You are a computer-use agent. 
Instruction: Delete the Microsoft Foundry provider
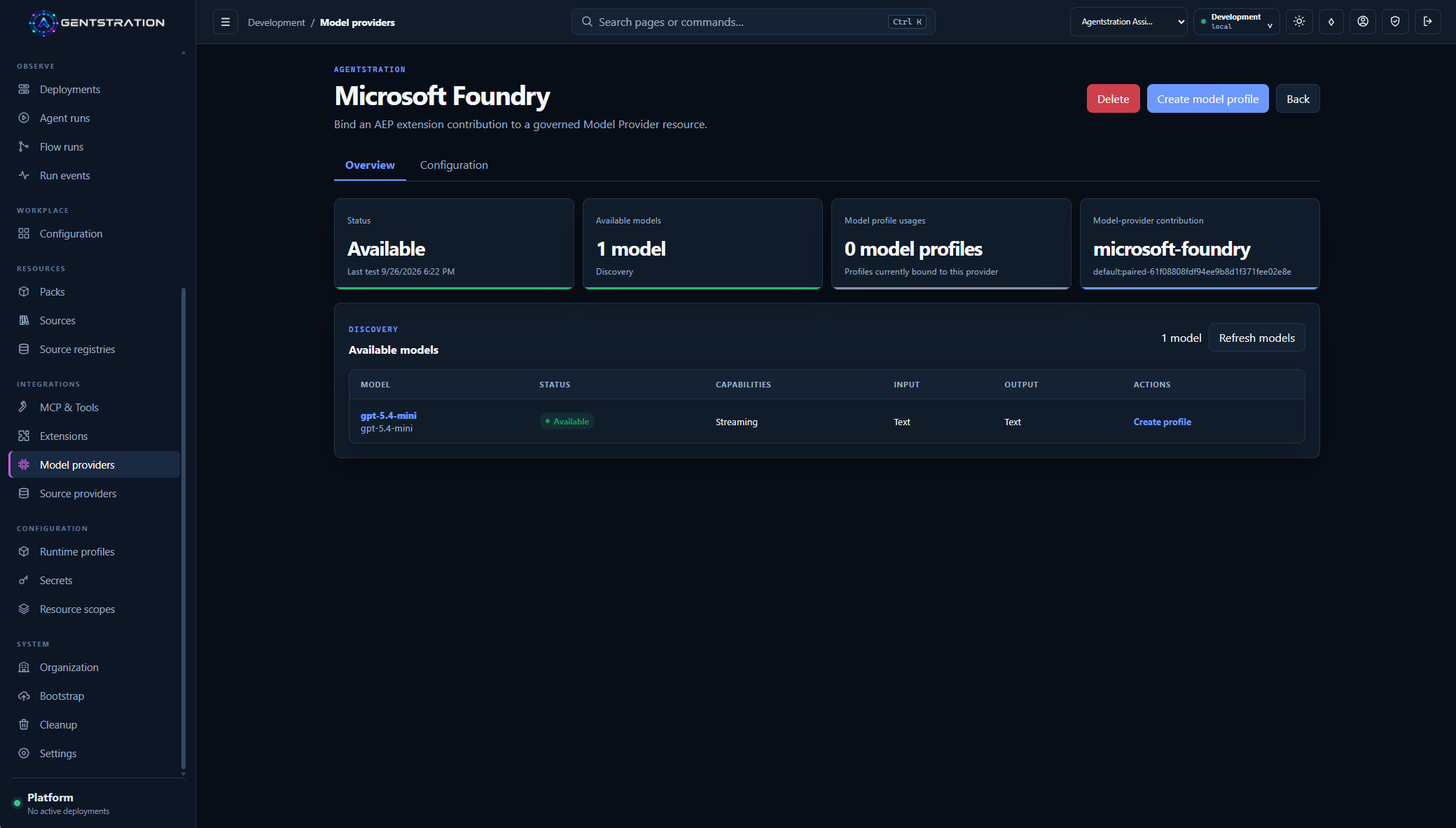1113,99
